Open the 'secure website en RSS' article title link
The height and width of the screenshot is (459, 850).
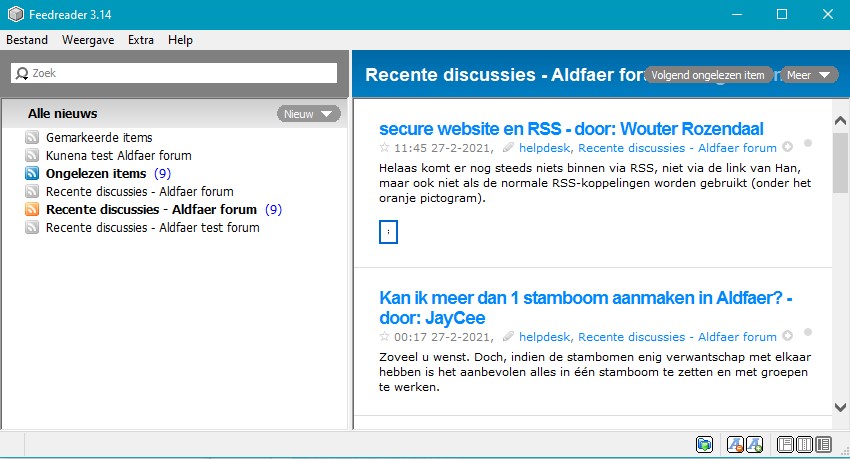point(571,129)
